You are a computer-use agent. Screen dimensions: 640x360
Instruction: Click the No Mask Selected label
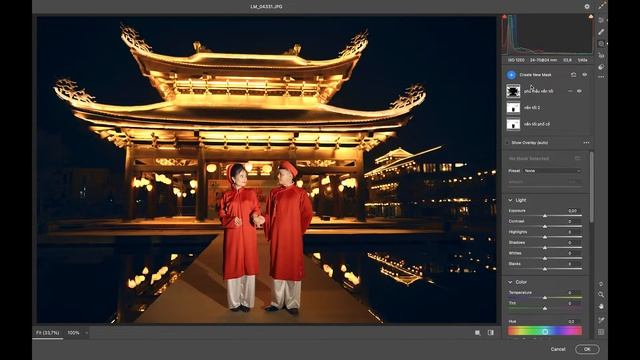[529, 158]
